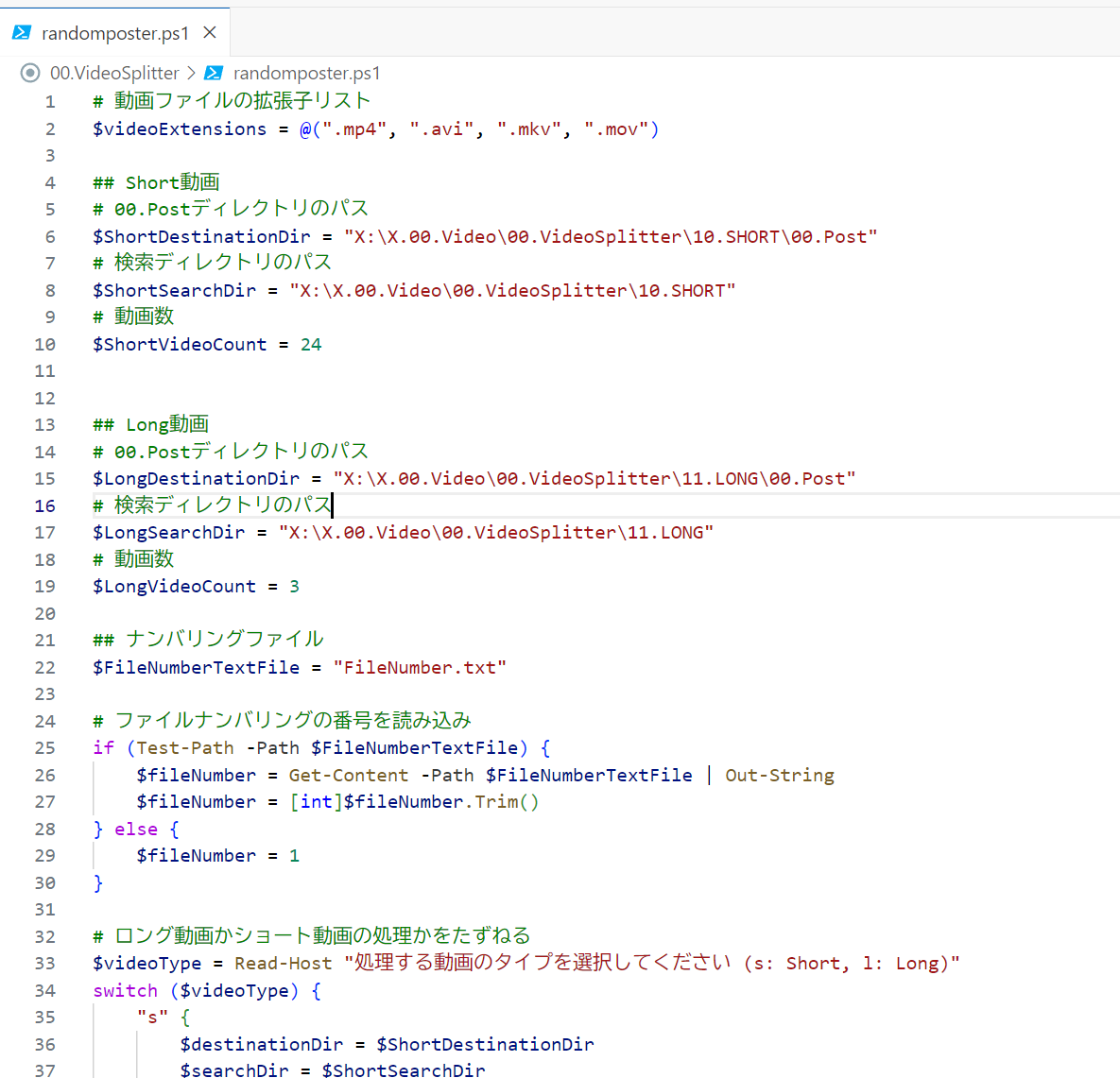Click line number 1 in the gutter
The image size is (1120, 1078).
point(50,101)
